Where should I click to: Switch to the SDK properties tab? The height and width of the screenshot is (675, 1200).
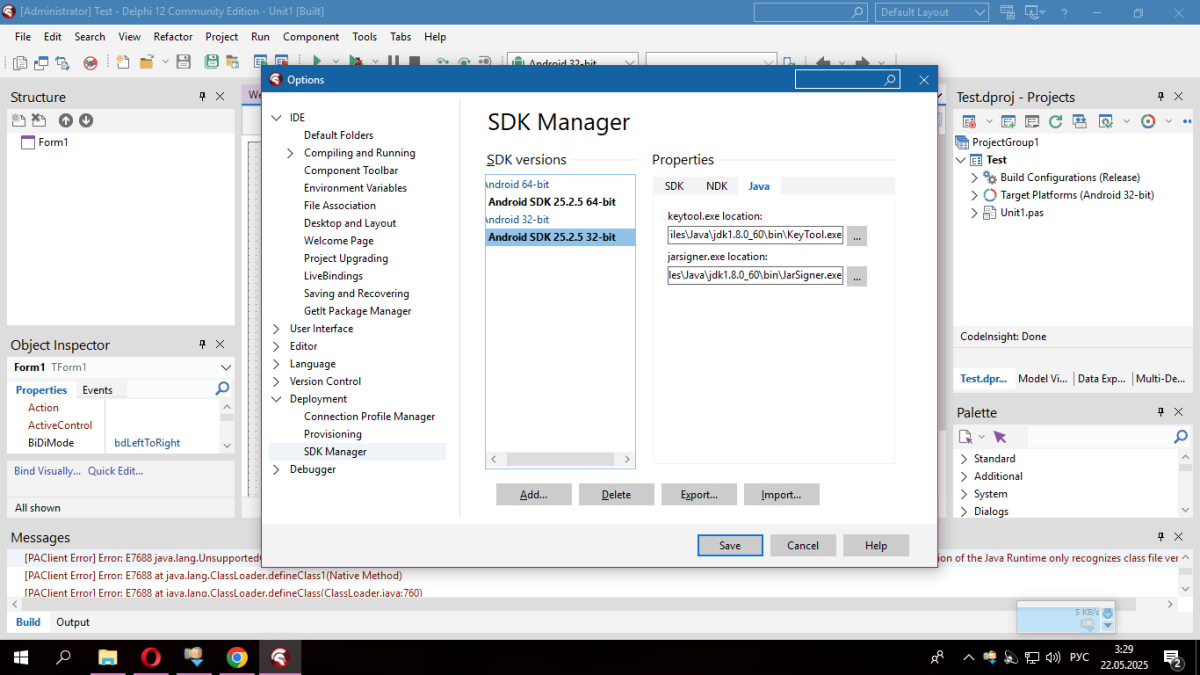(674, 186)
